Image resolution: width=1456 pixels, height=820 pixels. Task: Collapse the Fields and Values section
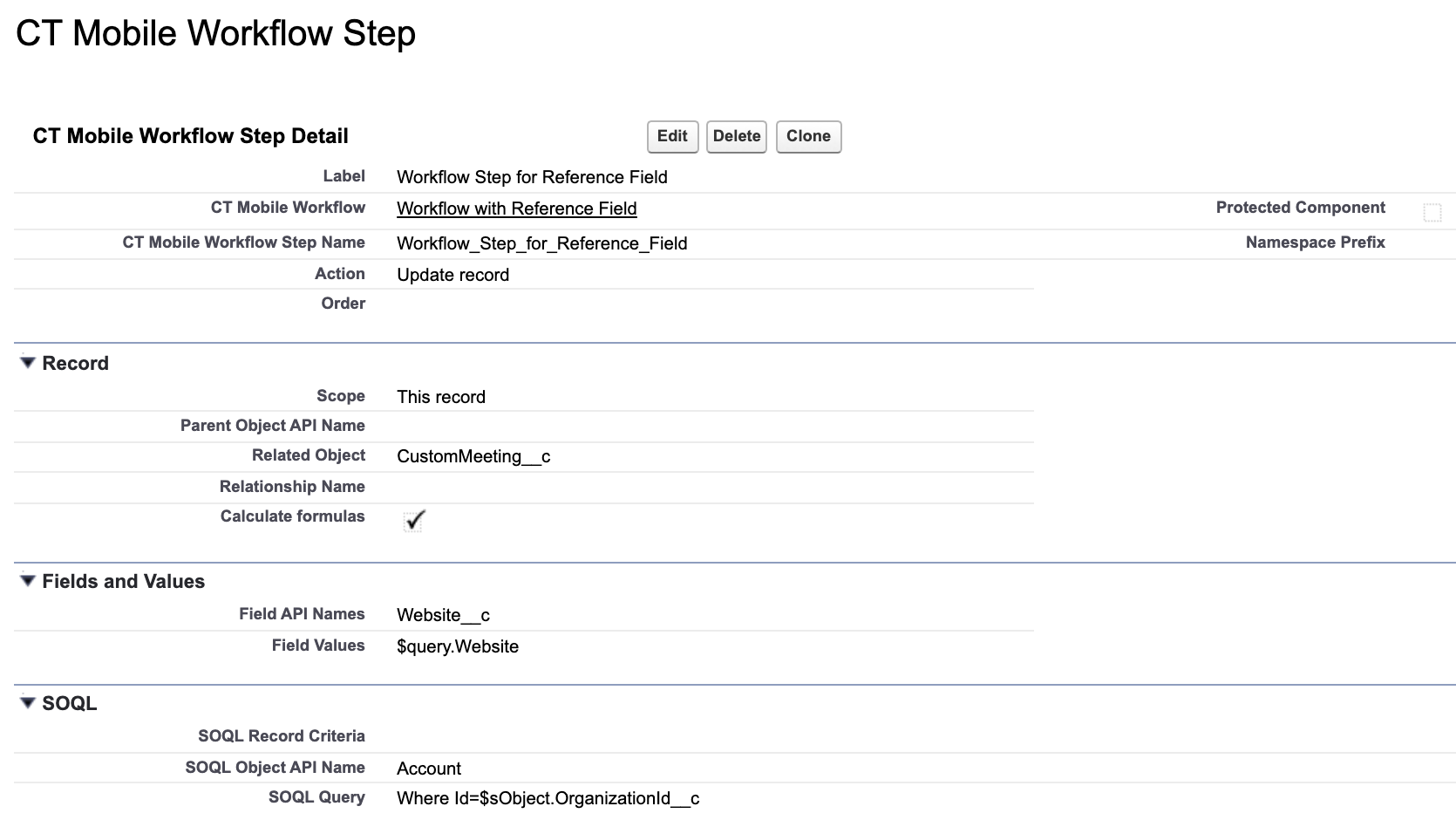point(27,581)
